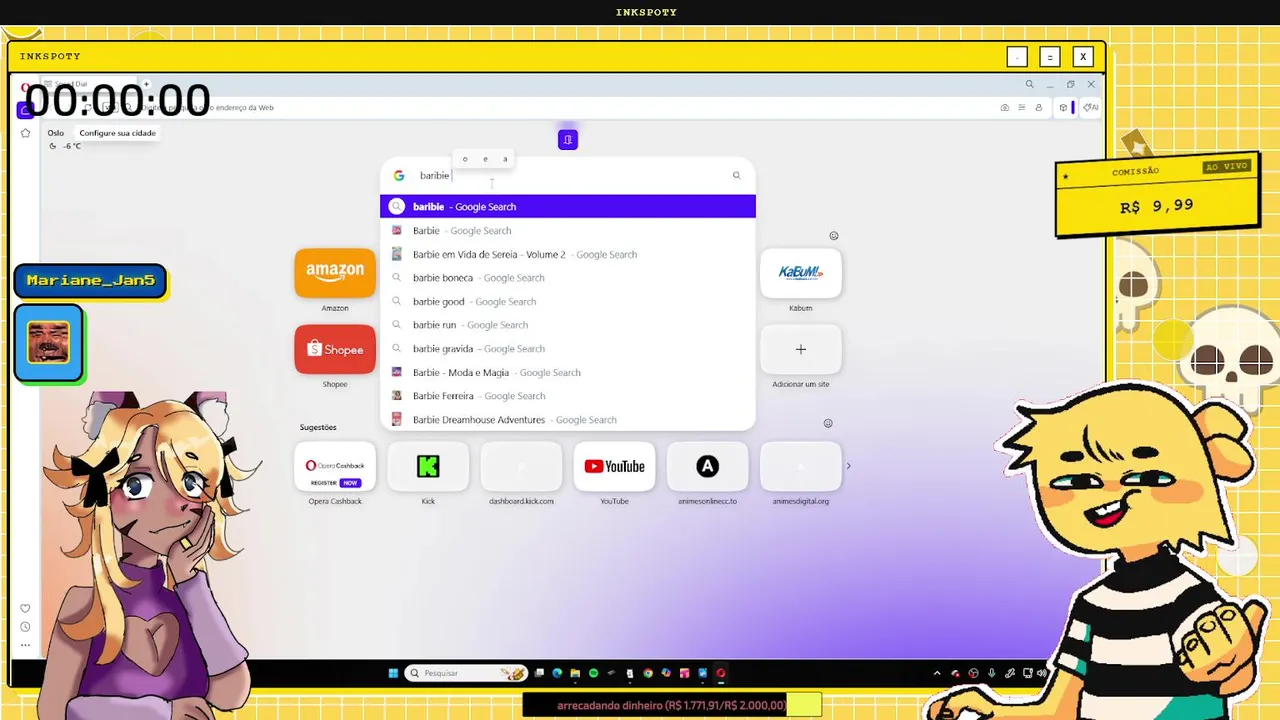
Task: Open the animesonlinecc.to suggestion tile
Action: pyautogui.click(x=707, y=466)
